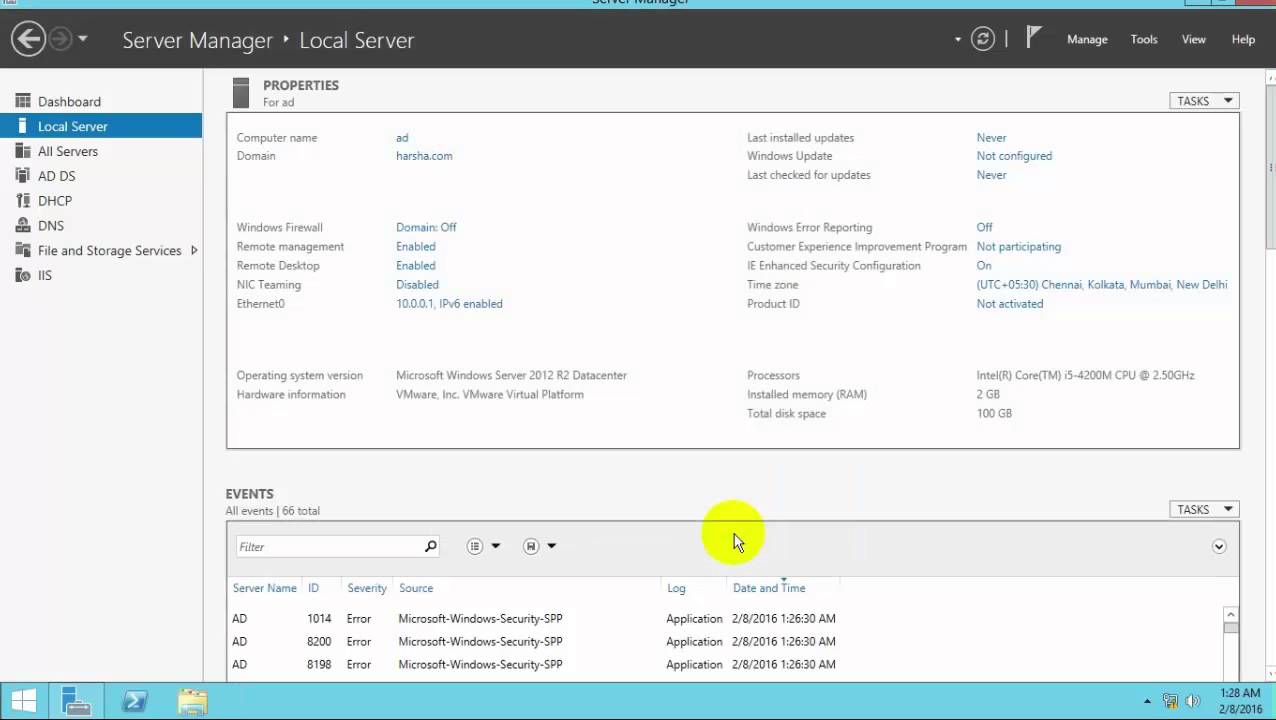This screenshot has height=720, width=1276.
Task: Click the volume speaker tray icon
Action: (1192, 701)
